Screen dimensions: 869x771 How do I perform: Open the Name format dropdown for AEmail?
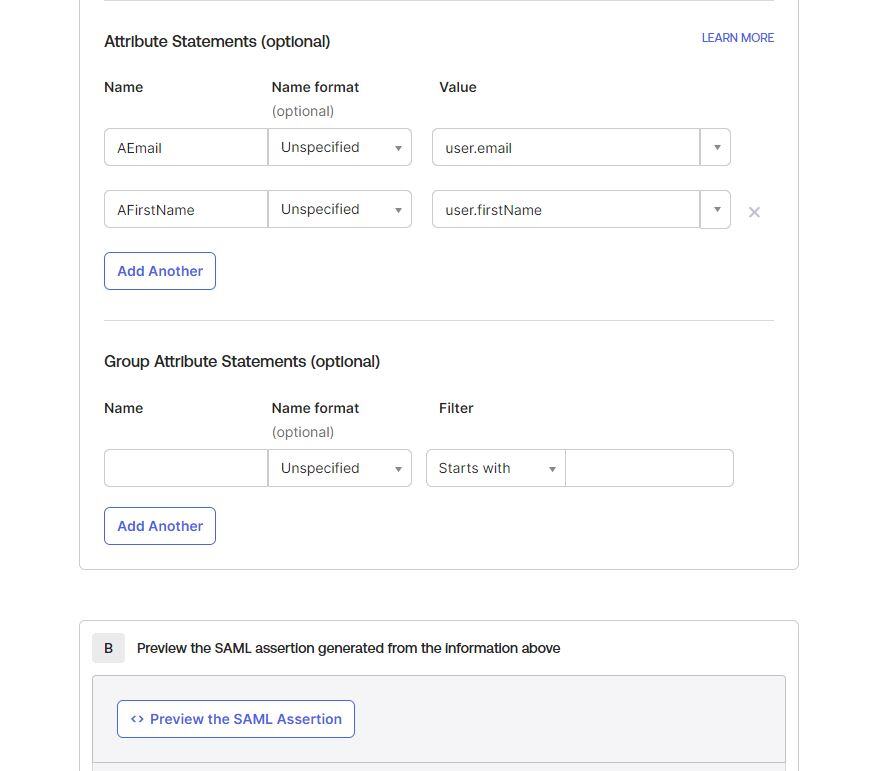[339, 147]
